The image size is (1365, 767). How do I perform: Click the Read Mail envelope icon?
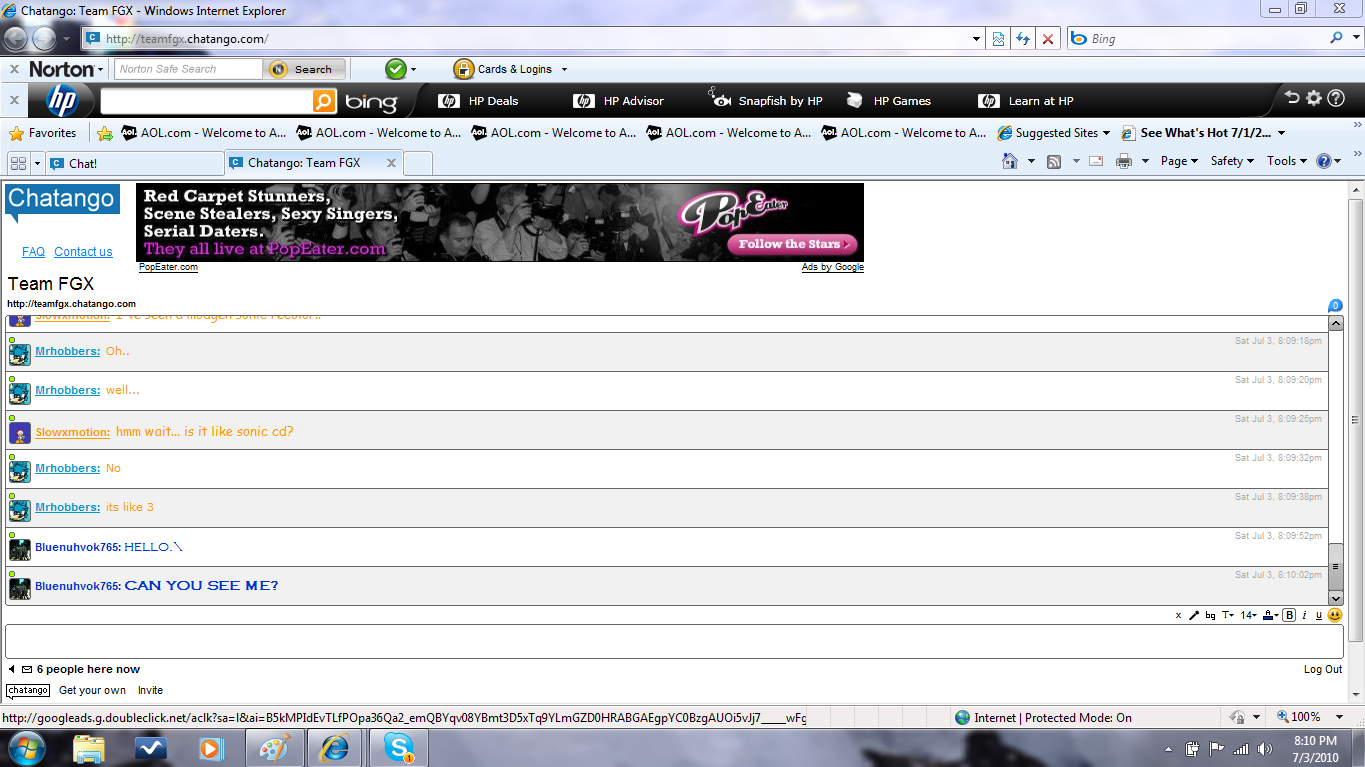(x=1096, y=161)
